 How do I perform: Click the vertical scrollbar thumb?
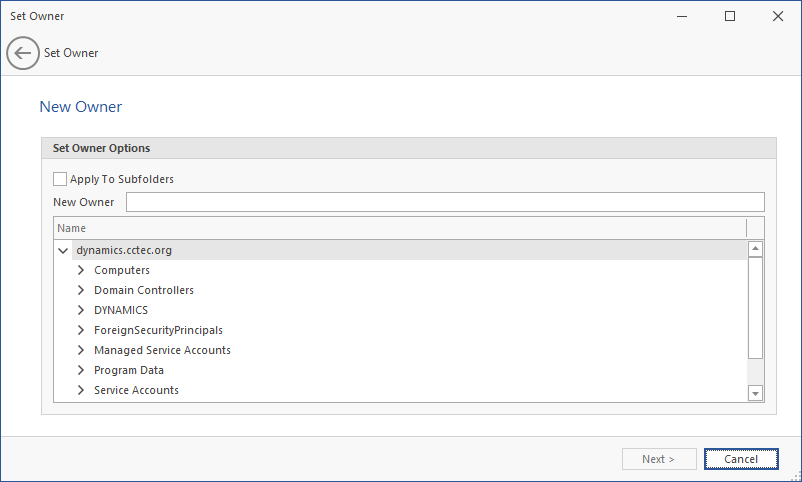[x=756, y=307]
